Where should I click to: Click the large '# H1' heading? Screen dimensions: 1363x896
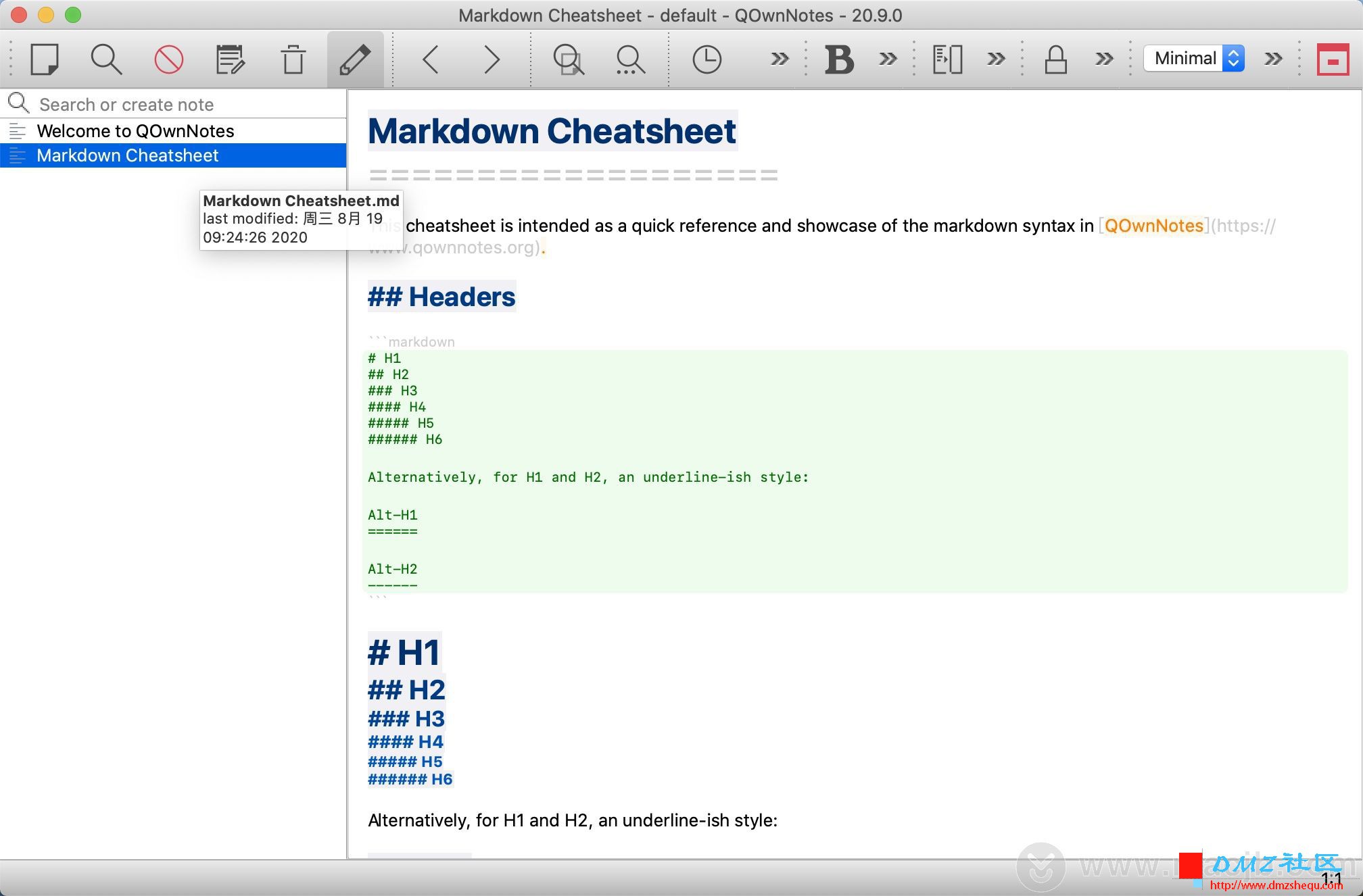tap(404, 653)
